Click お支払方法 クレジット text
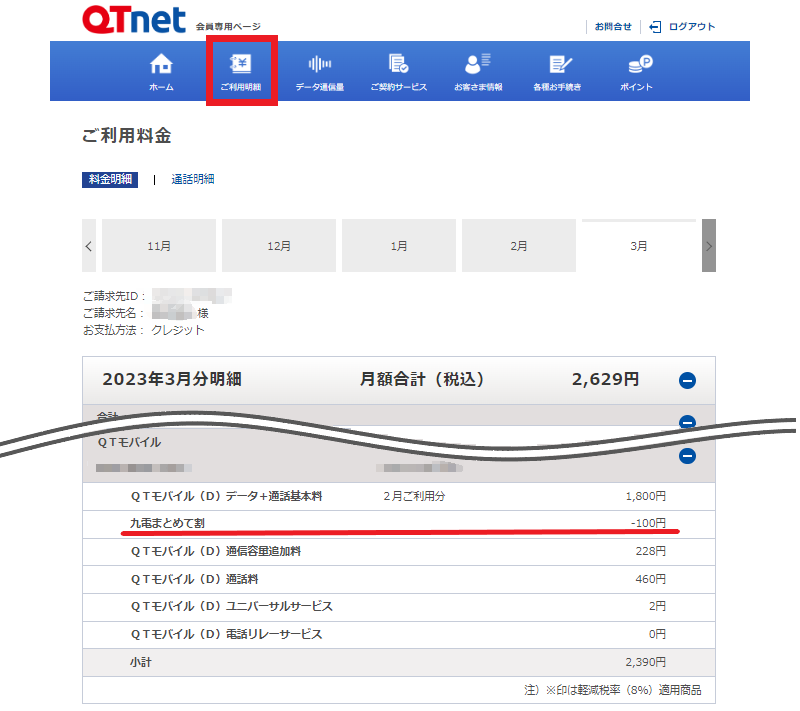800x711 pixels. [144, 330]
